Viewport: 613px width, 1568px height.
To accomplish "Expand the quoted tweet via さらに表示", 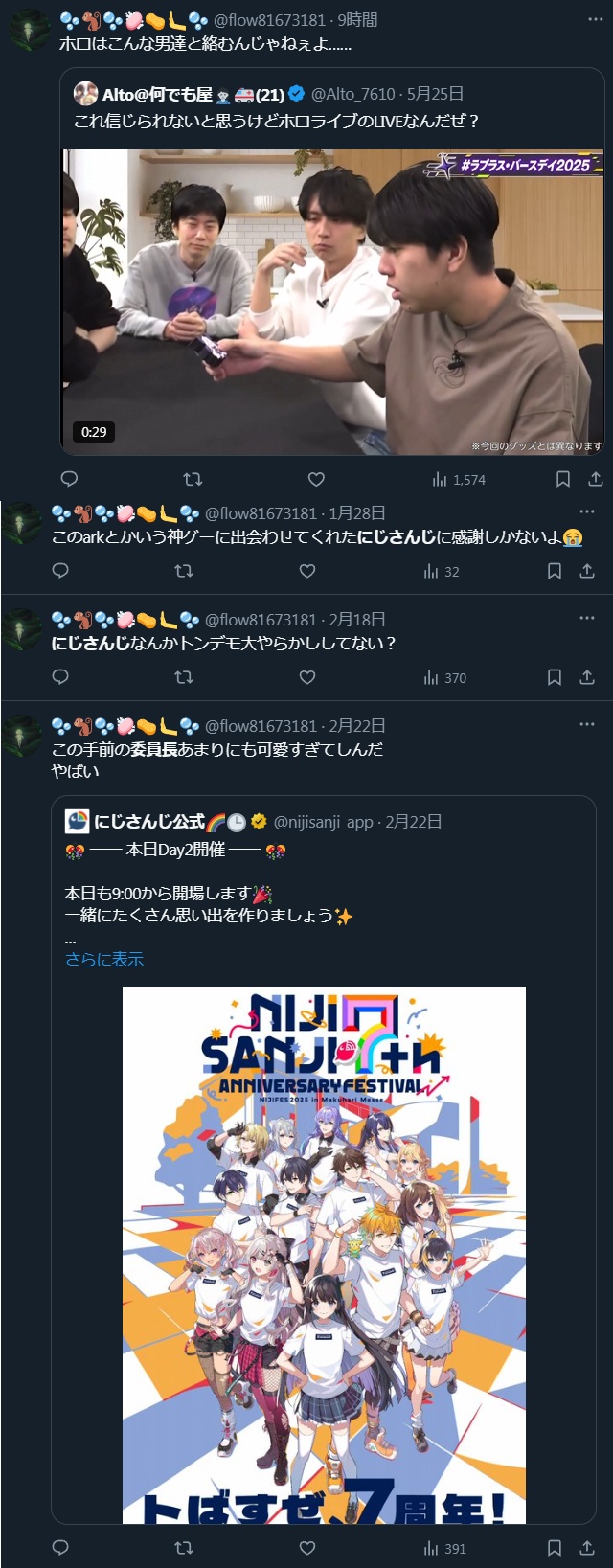I will 104,959.
